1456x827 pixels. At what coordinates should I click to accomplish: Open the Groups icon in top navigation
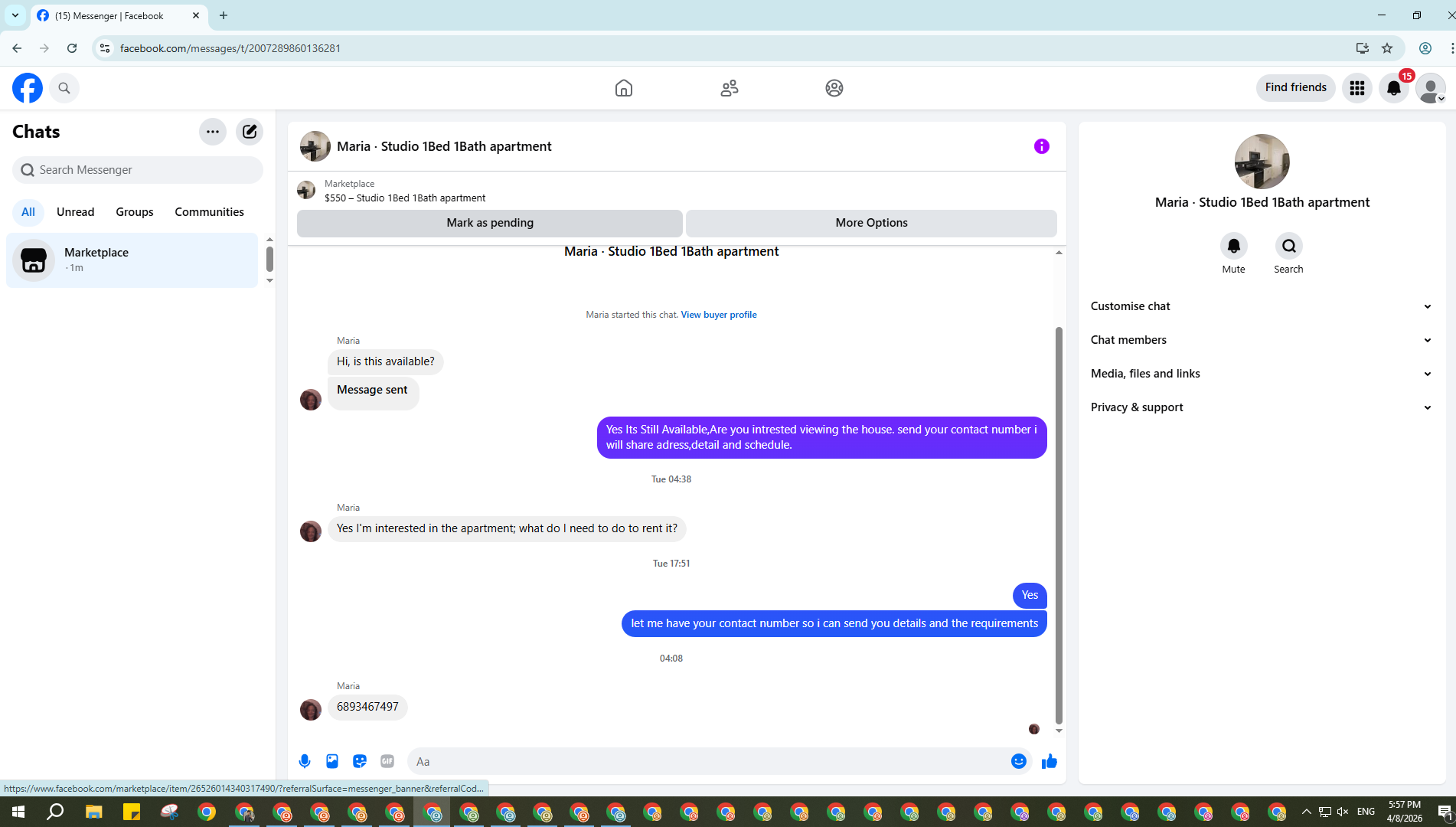pyautogui.click(x=834, y=88)
